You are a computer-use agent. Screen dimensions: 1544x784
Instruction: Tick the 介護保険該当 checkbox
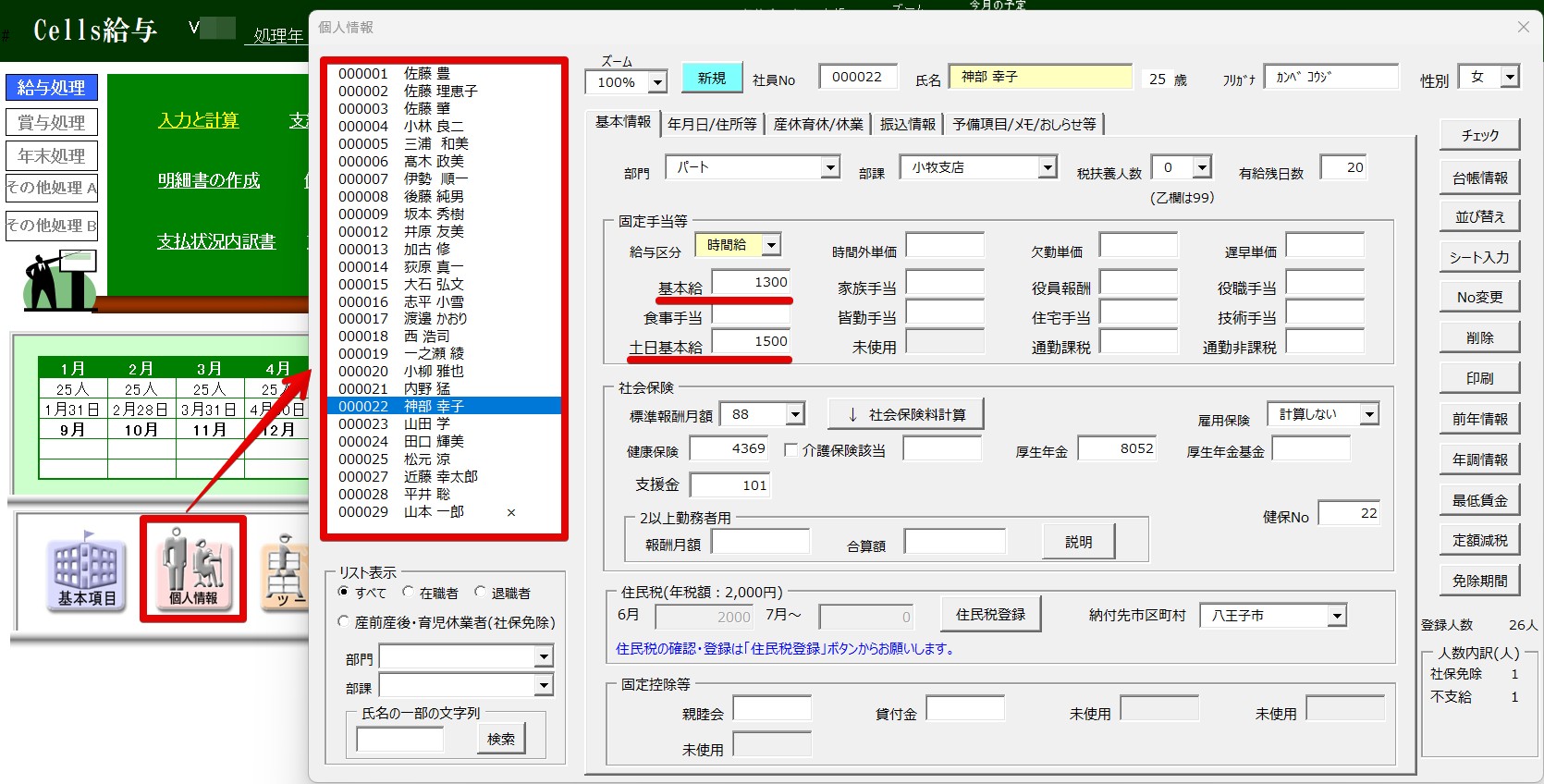[x=790, y=450]
